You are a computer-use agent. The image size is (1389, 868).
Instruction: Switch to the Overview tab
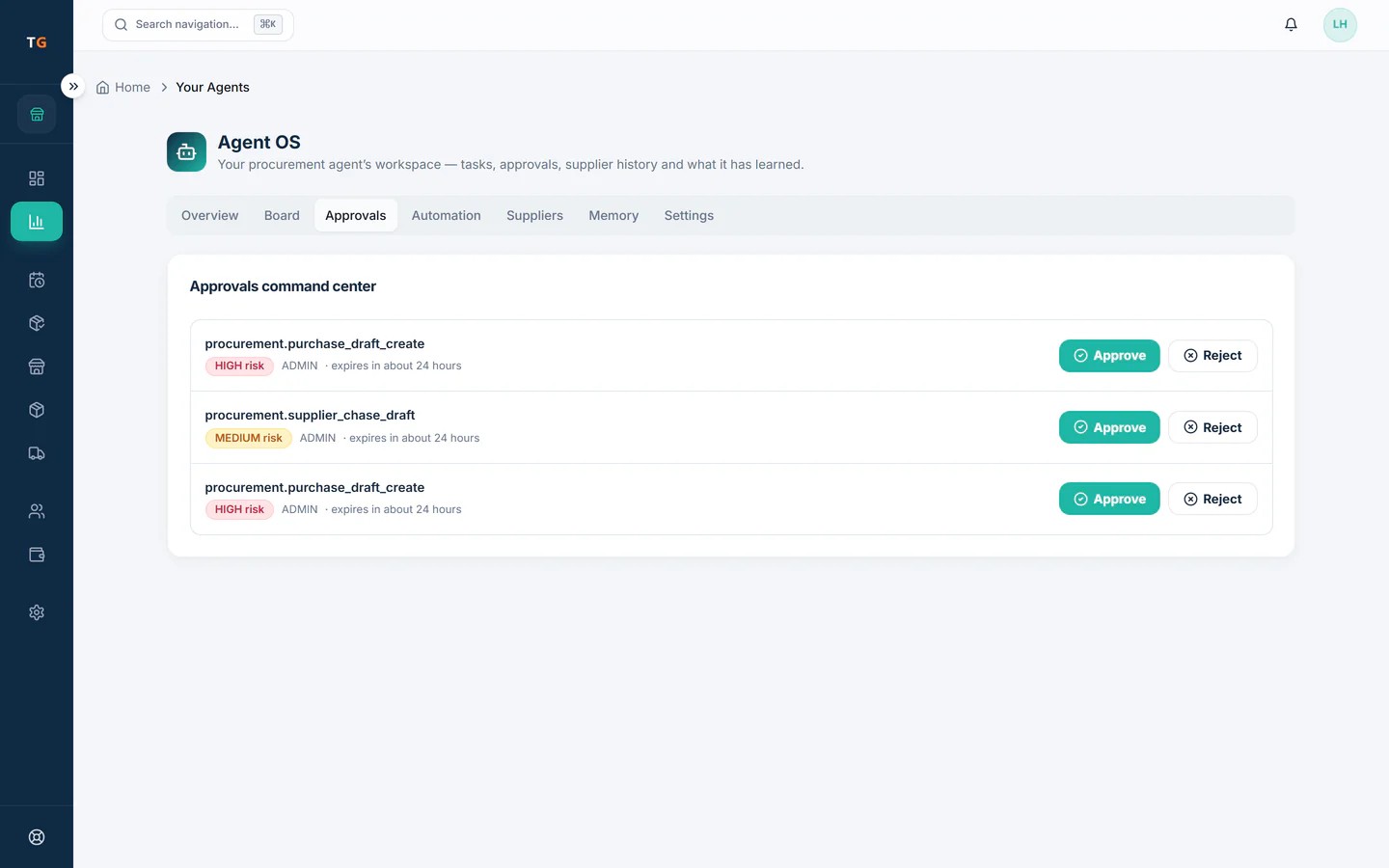click(x=209, y=216)
